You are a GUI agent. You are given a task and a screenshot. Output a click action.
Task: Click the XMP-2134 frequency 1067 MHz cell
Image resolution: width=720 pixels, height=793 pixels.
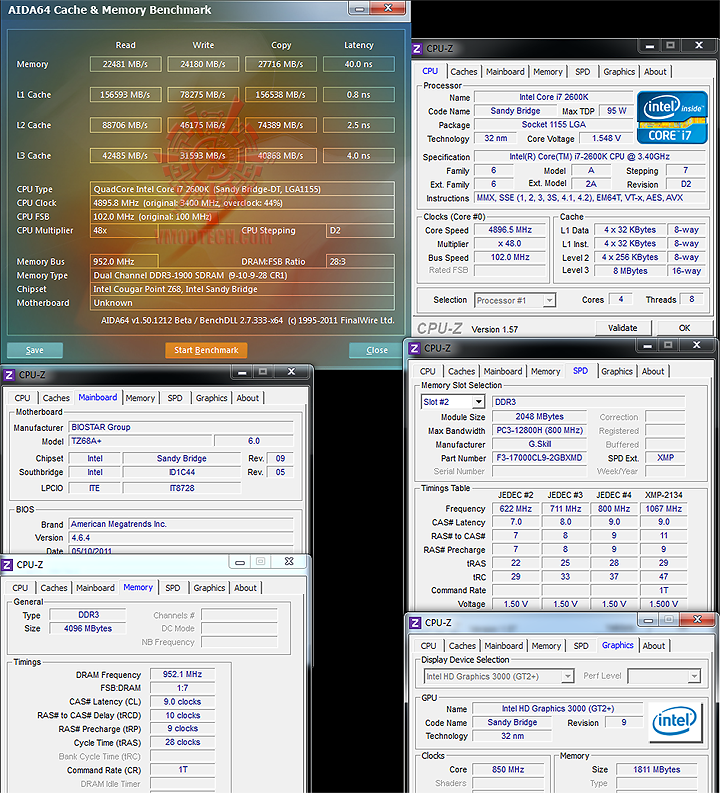click(663, 509)
